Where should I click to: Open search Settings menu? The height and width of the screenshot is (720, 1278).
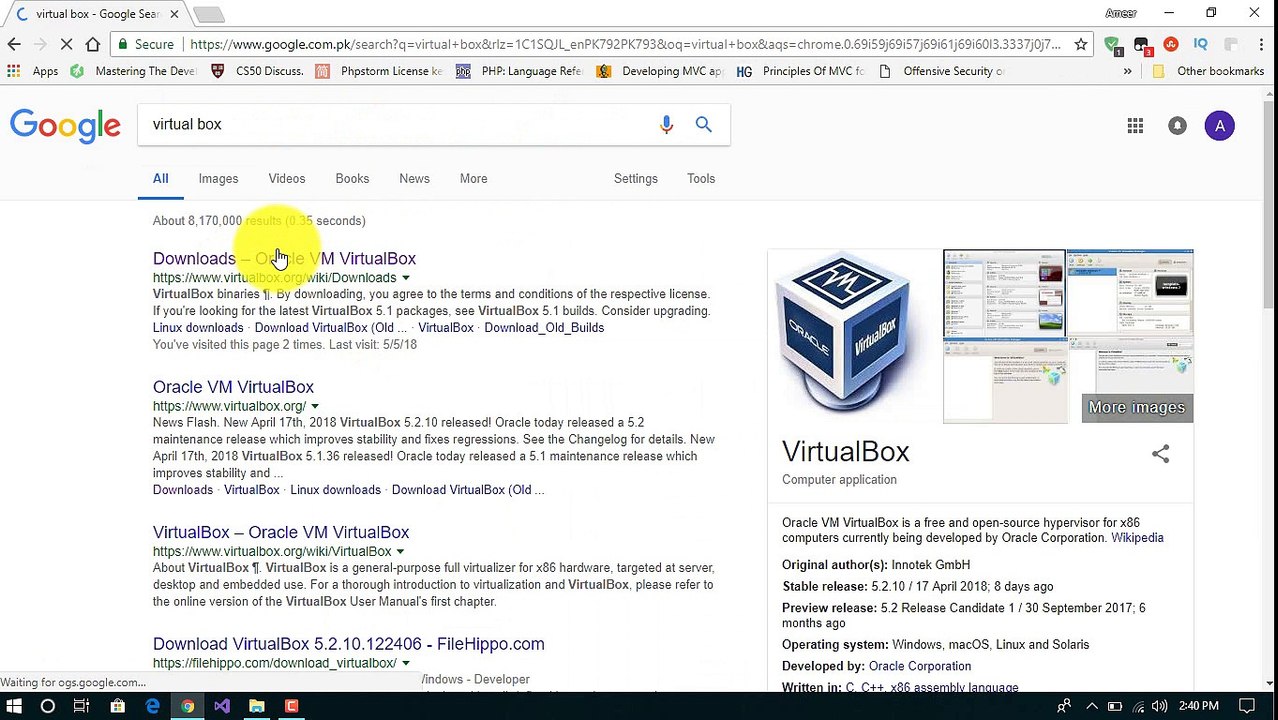636,179
